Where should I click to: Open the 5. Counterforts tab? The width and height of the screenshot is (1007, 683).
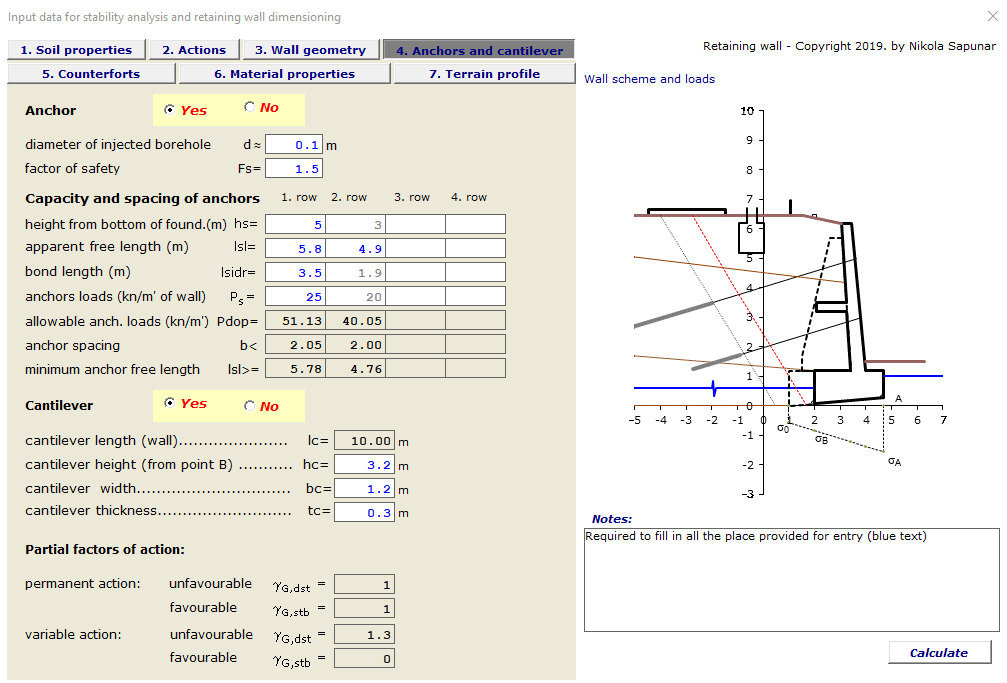[x=91, y=74]
